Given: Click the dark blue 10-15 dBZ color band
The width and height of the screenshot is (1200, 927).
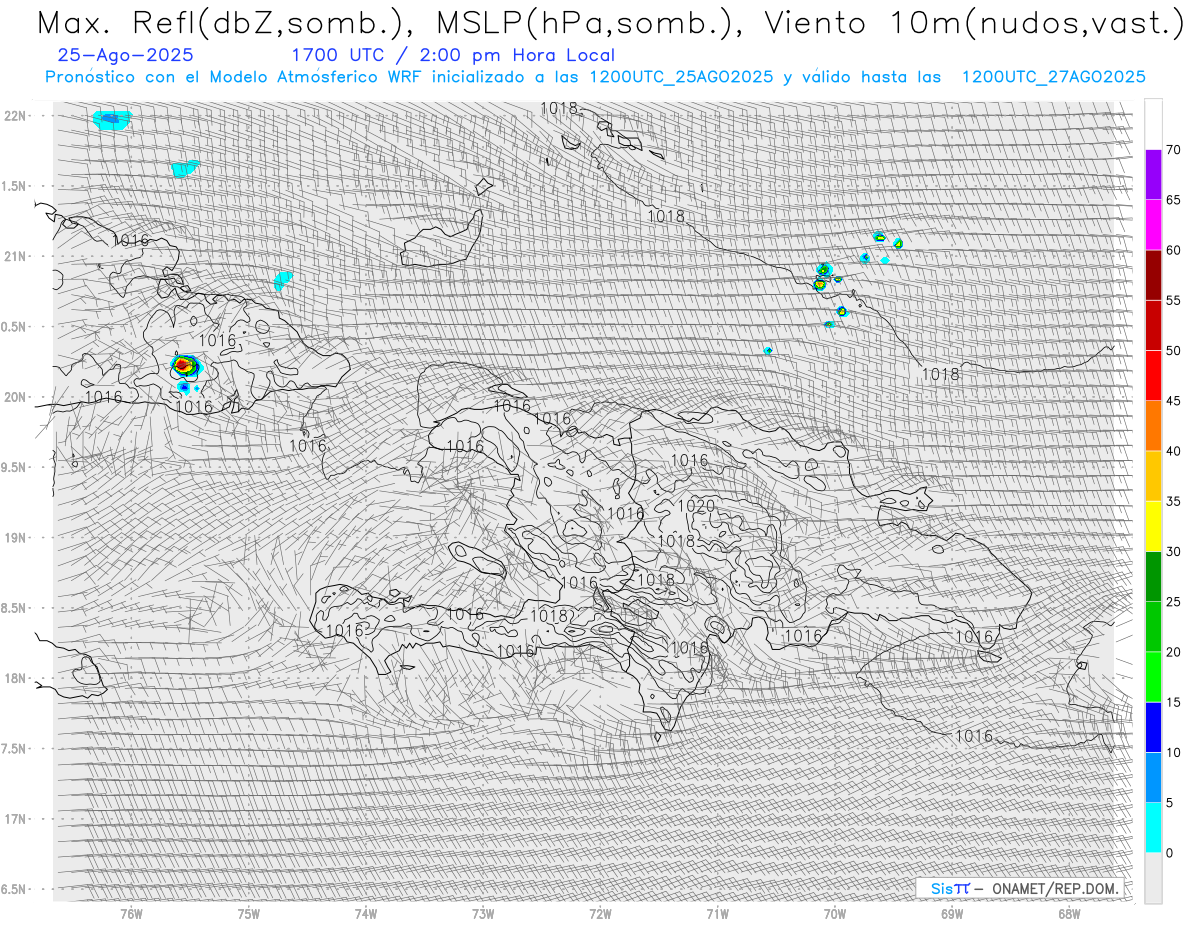Looking at the screenshot, I should [1153, 727].
